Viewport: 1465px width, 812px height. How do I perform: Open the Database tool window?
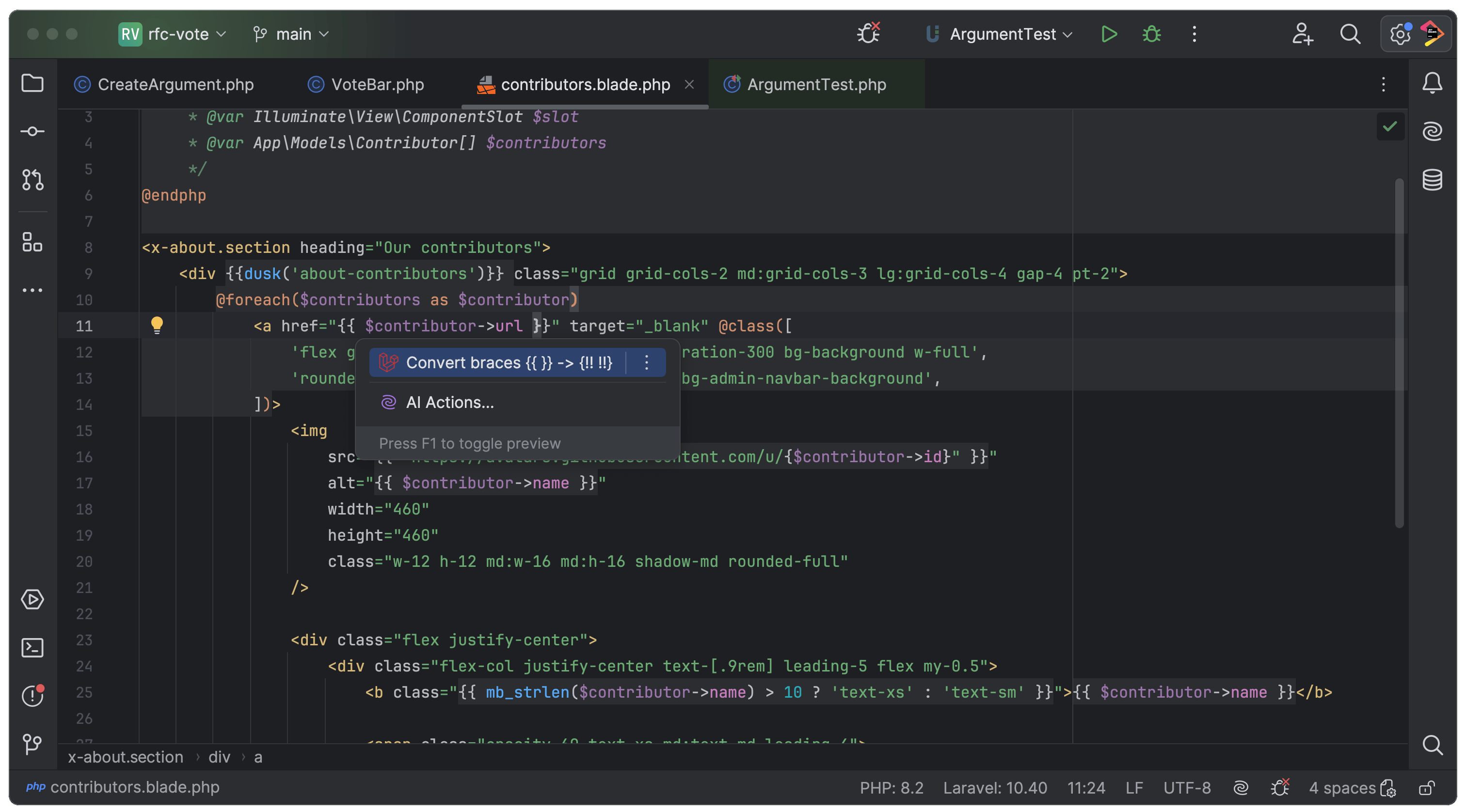(1432, 180)
